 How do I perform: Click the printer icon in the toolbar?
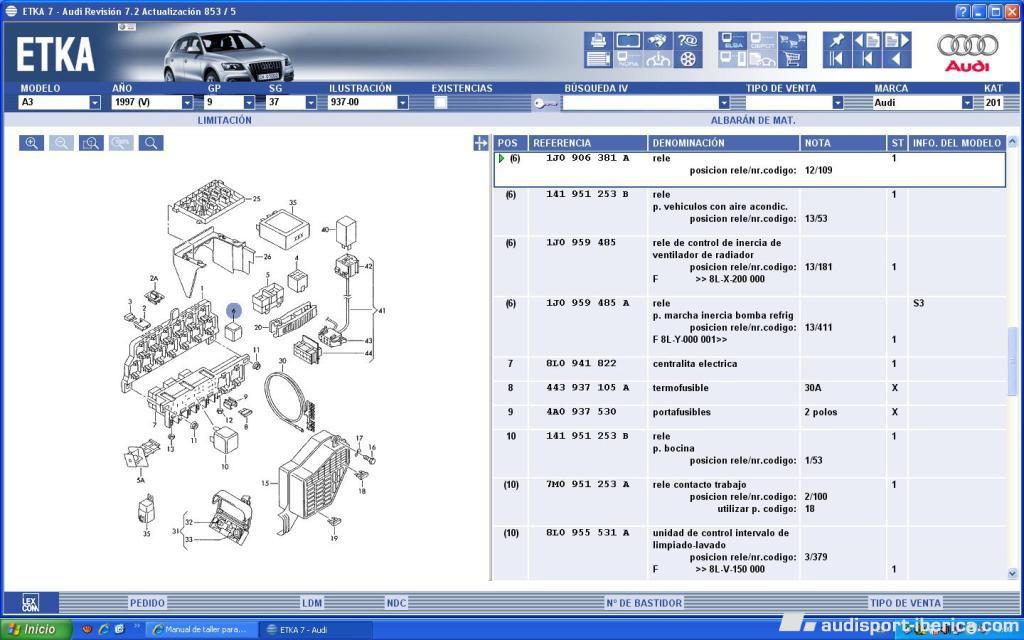[x=598, y=40]
